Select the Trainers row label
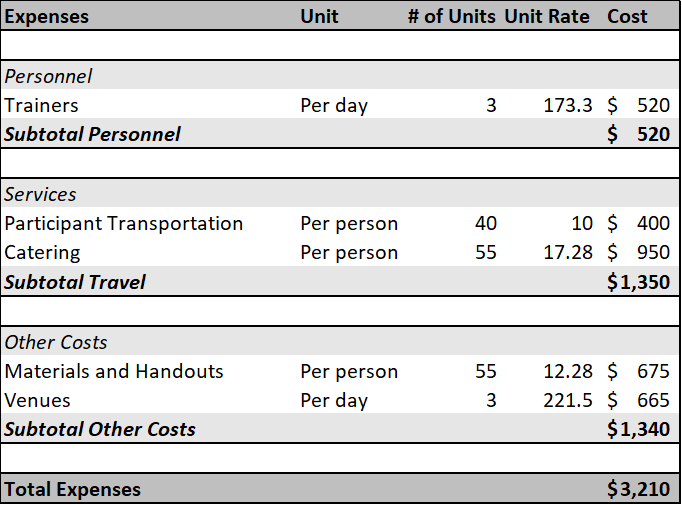Image resolution: width=682 pixels, height=505 pixels. 41,105
